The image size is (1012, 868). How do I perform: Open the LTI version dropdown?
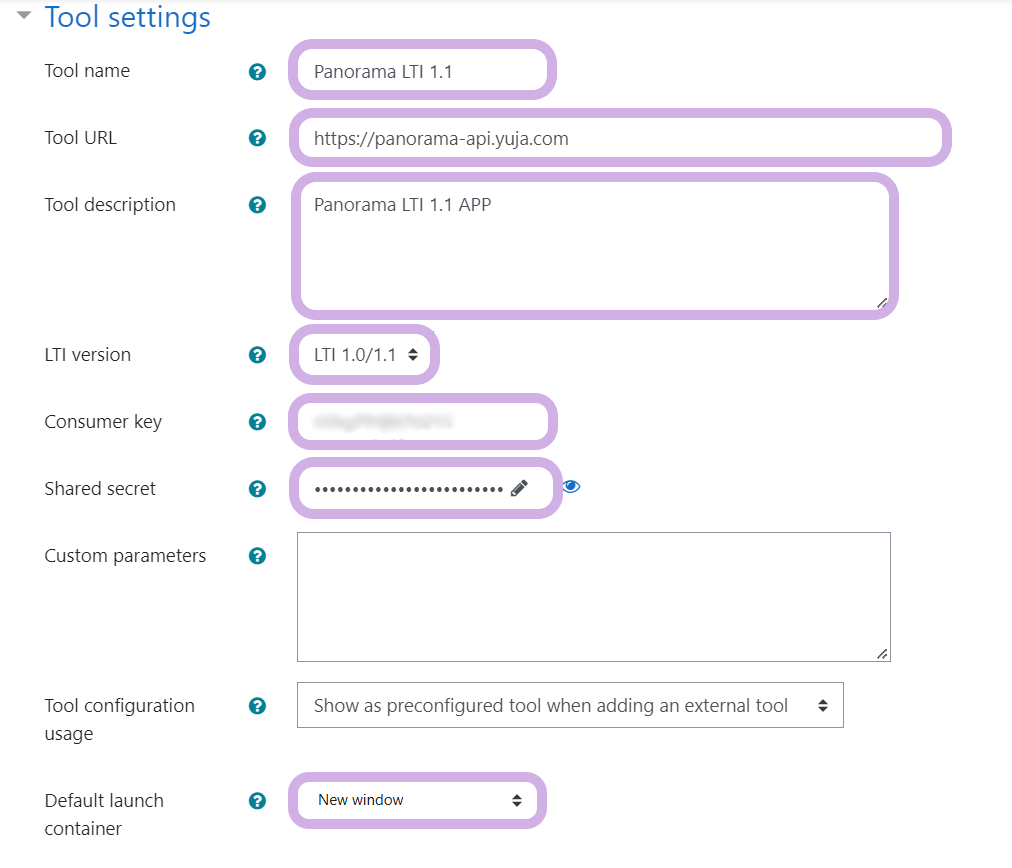tap(364, 354)
